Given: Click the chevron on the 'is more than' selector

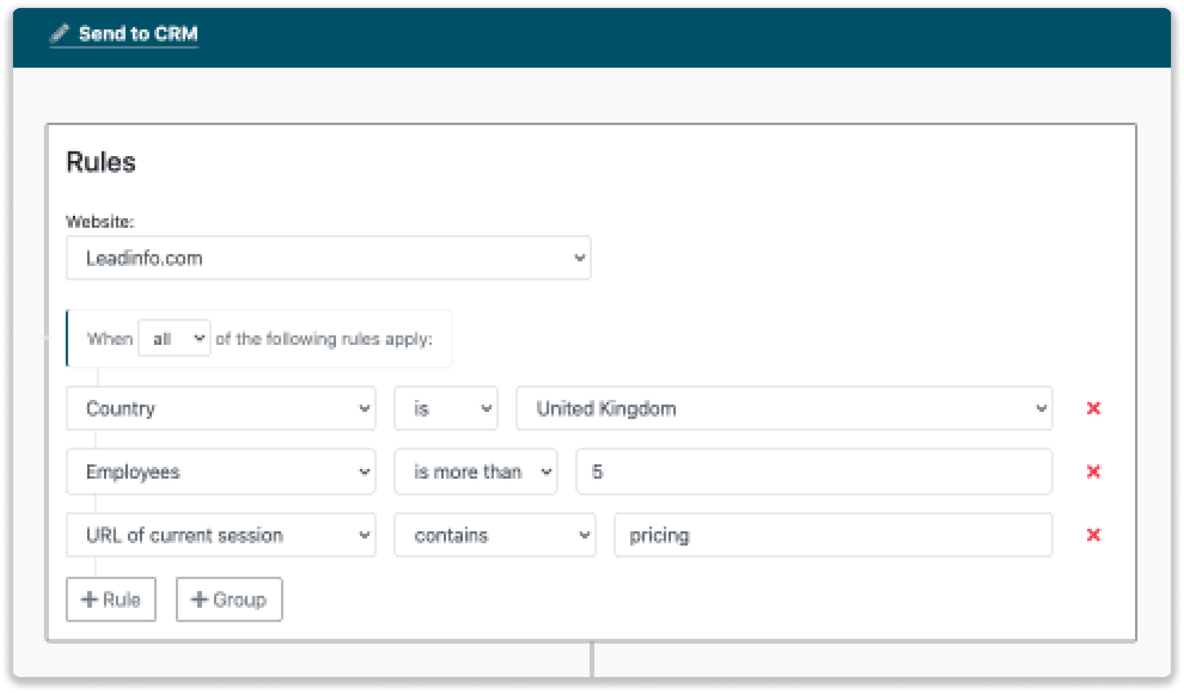Looking at the screenshot, I should (544, 471).
